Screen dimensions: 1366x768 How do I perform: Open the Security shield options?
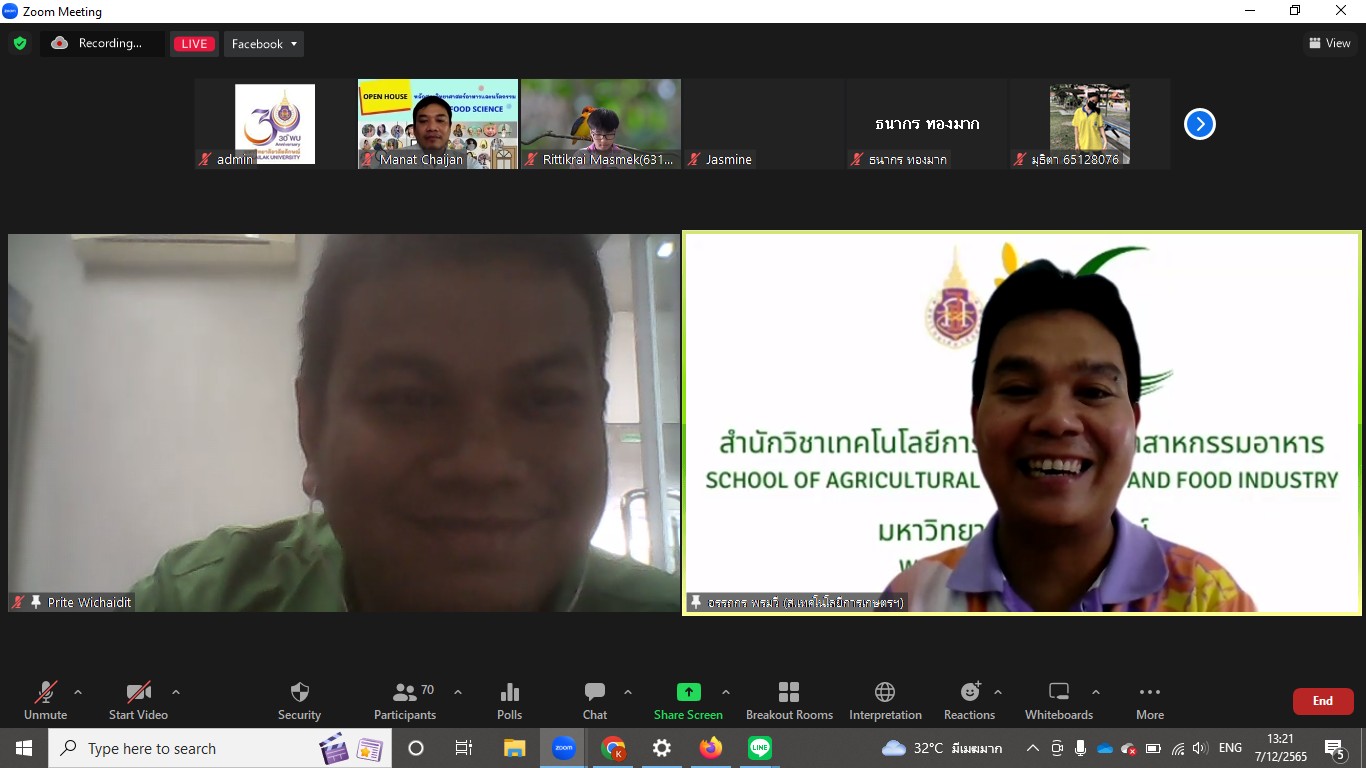click(299, 700)
